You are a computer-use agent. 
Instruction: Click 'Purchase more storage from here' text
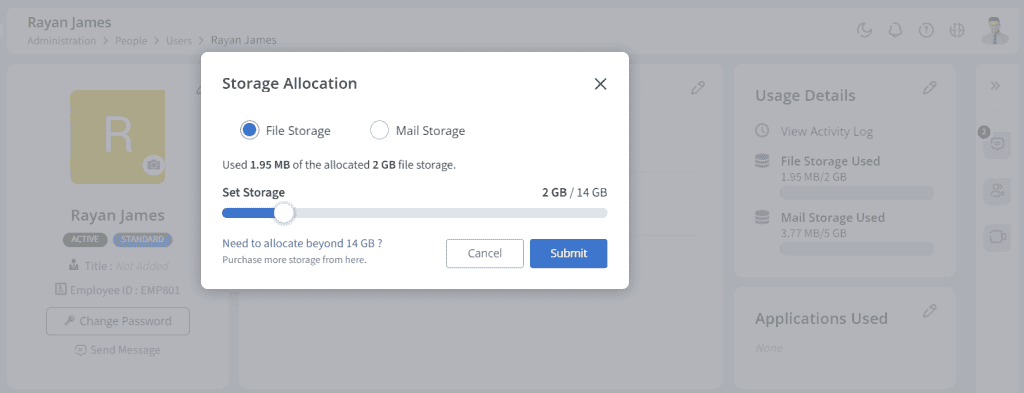(x=295, y=260)
